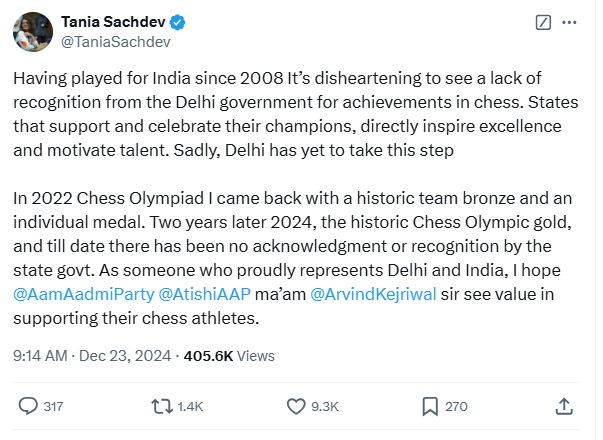This screenshot has width=603, height=440.
Task: Open Tania Sachdev's profile picture
Action: pyautogui.click(x=33, y=31)
